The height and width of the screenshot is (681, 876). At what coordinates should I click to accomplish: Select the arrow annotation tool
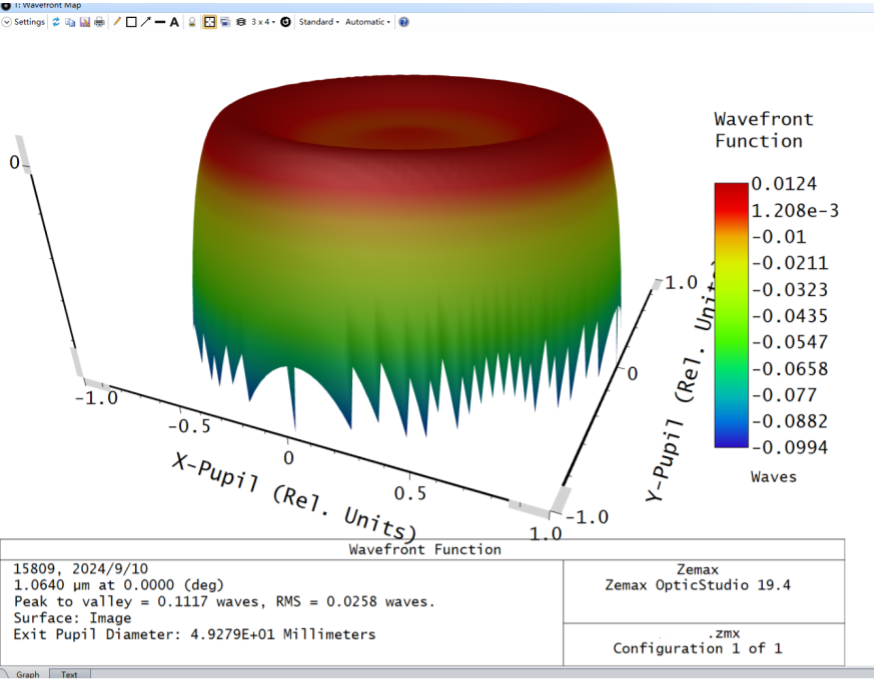pos(146,22)
